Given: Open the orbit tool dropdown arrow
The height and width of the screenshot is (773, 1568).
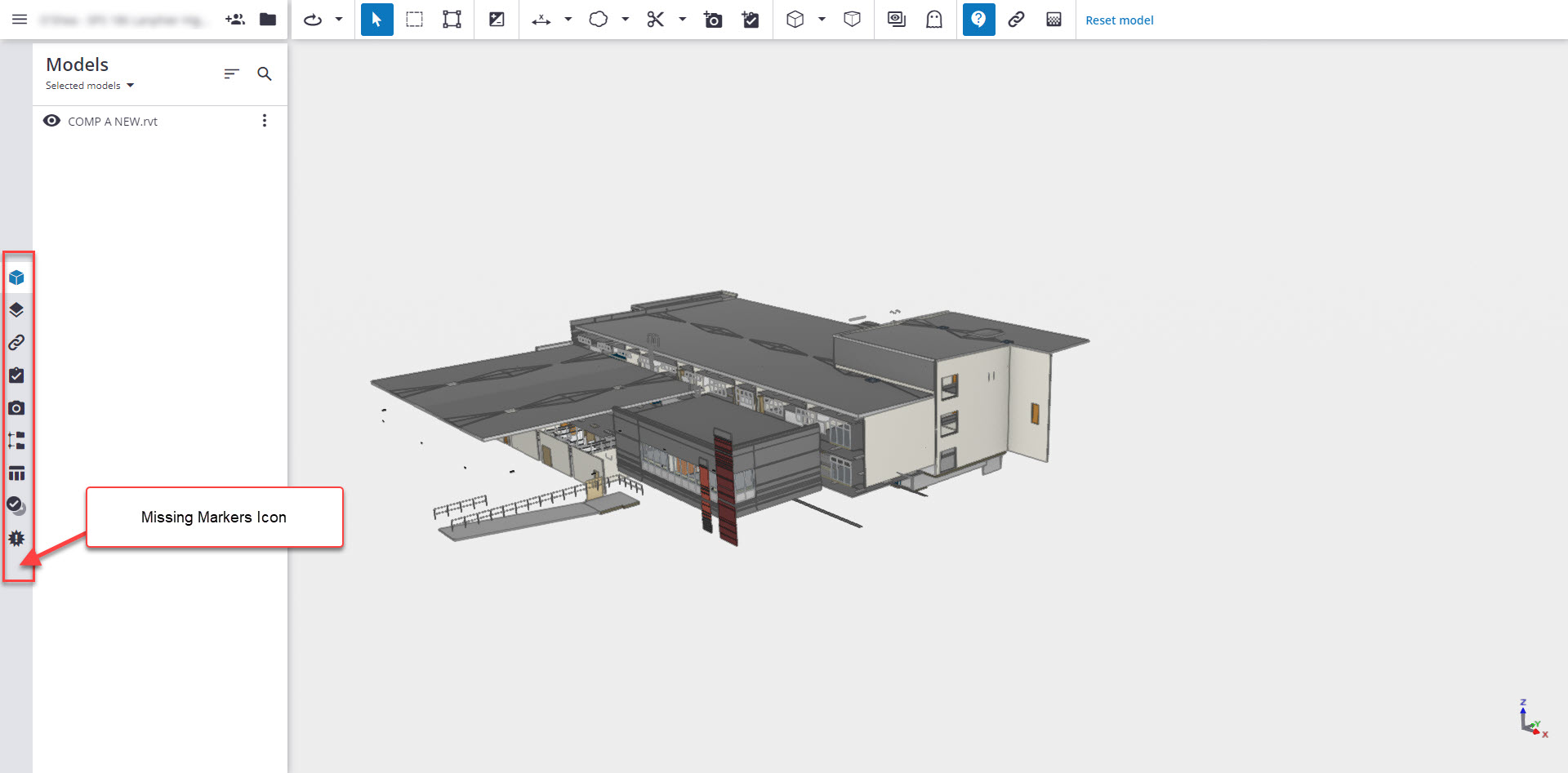Looking at the screenshot, I should tap(338, 19).
